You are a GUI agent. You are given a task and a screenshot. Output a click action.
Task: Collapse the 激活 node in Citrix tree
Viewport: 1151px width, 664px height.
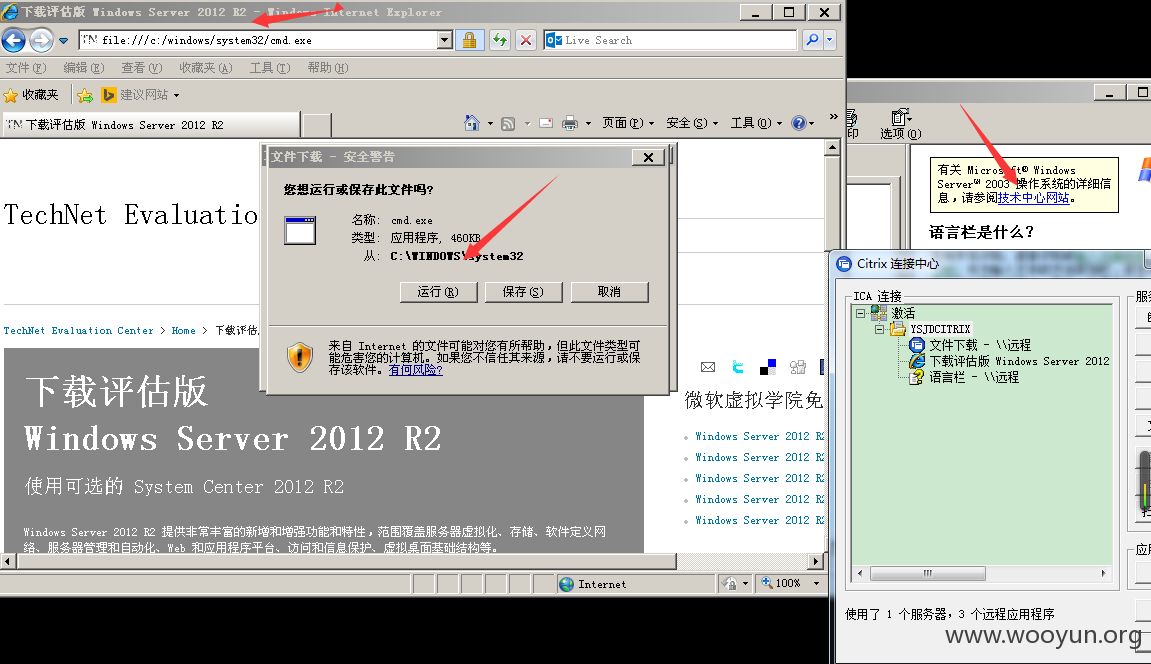tap(860, 313)
